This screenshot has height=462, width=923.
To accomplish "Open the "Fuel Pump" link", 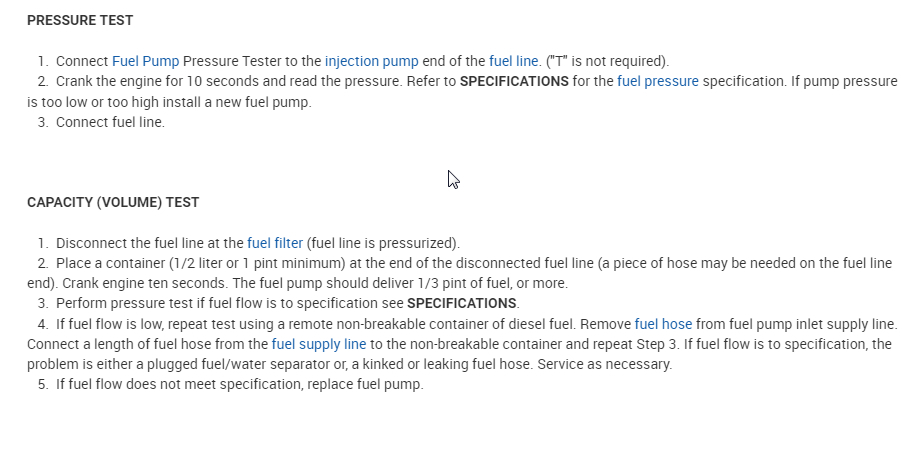I will point(145,61).
